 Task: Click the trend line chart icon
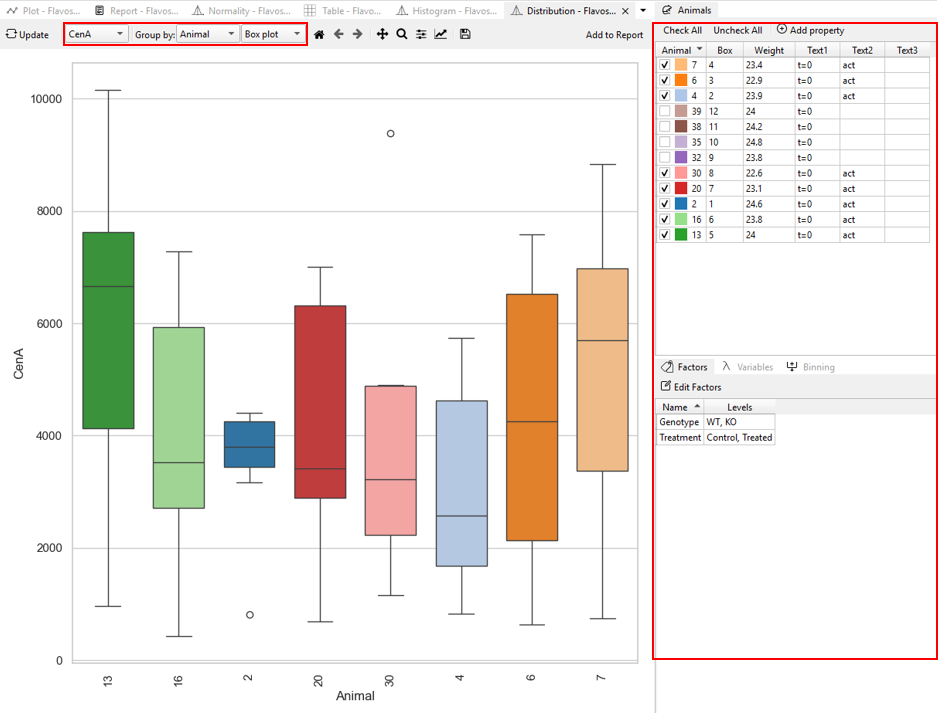(x=441, y=33)
